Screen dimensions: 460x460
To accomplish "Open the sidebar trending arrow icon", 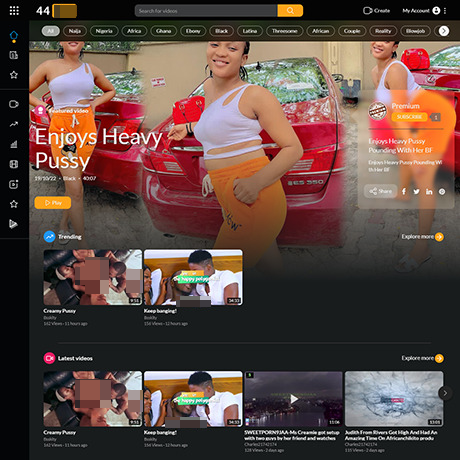I will tap(14, 124).
